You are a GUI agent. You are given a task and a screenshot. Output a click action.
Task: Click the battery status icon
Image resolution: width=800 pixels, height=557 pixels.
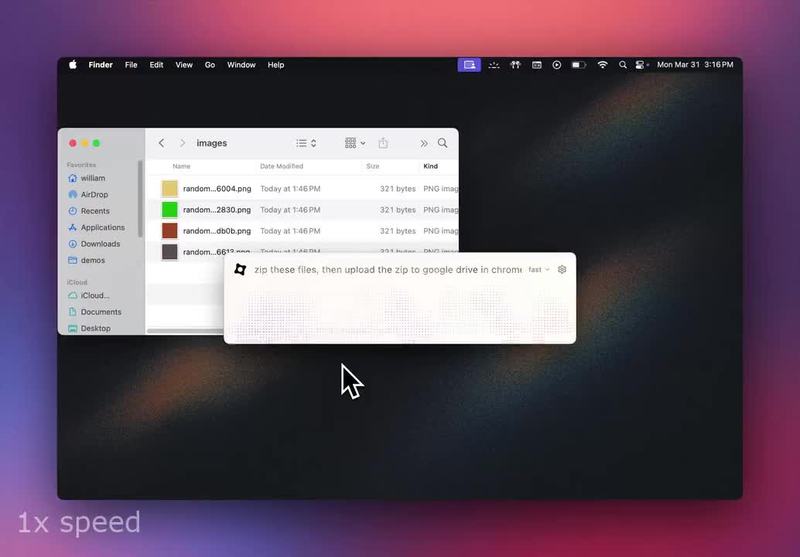click(x=579, y=65)
